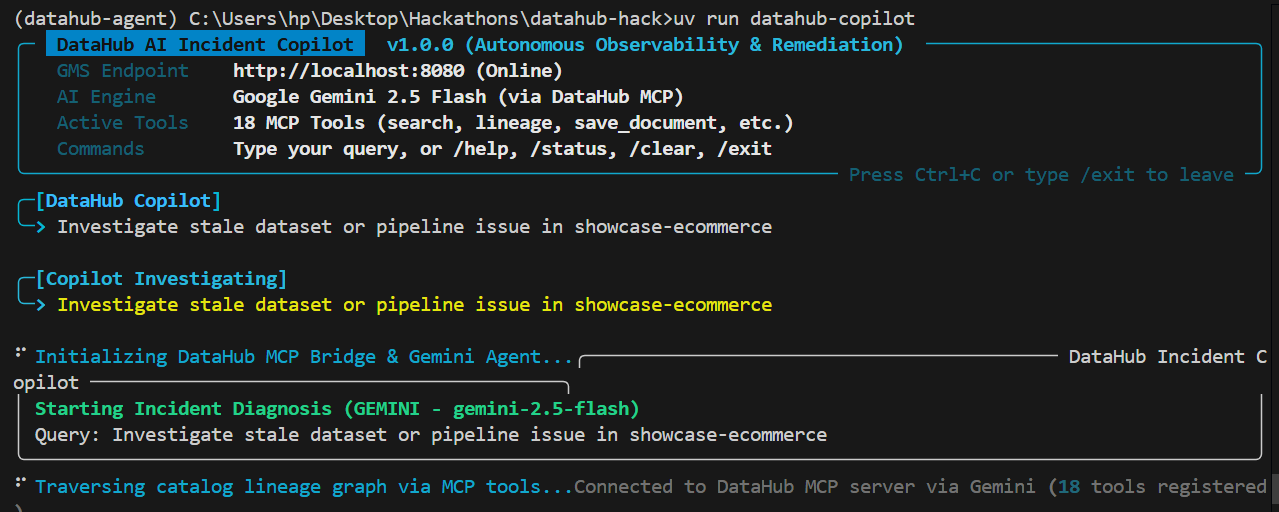This screenshot has width=1279, height=512.
Task: Select the 'DataHub AI Incident Copilot' title badge
Action: point(205,45)
